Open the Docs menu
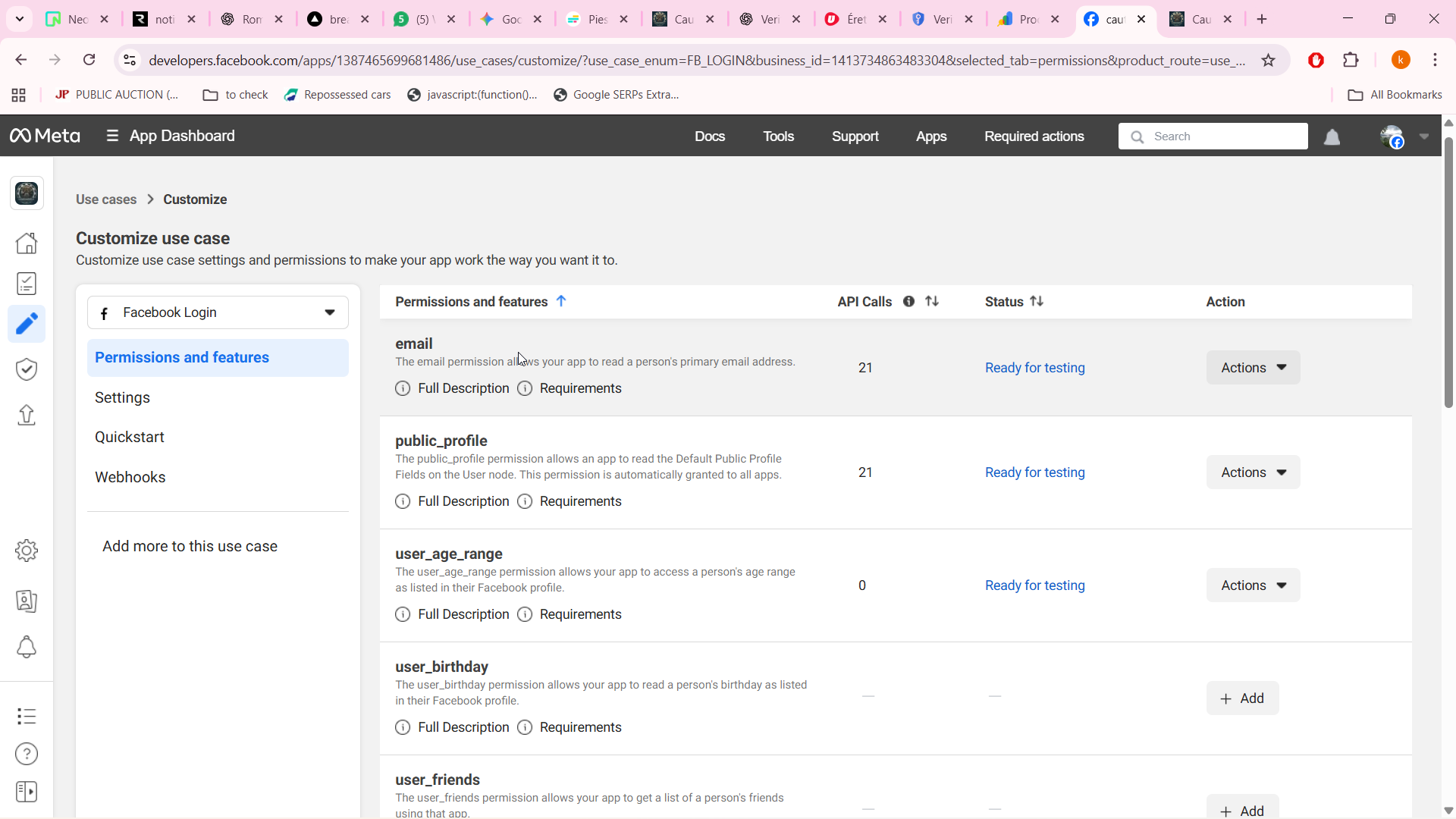1456x819 pixels. pyautogui.click(x=710, y=136)
